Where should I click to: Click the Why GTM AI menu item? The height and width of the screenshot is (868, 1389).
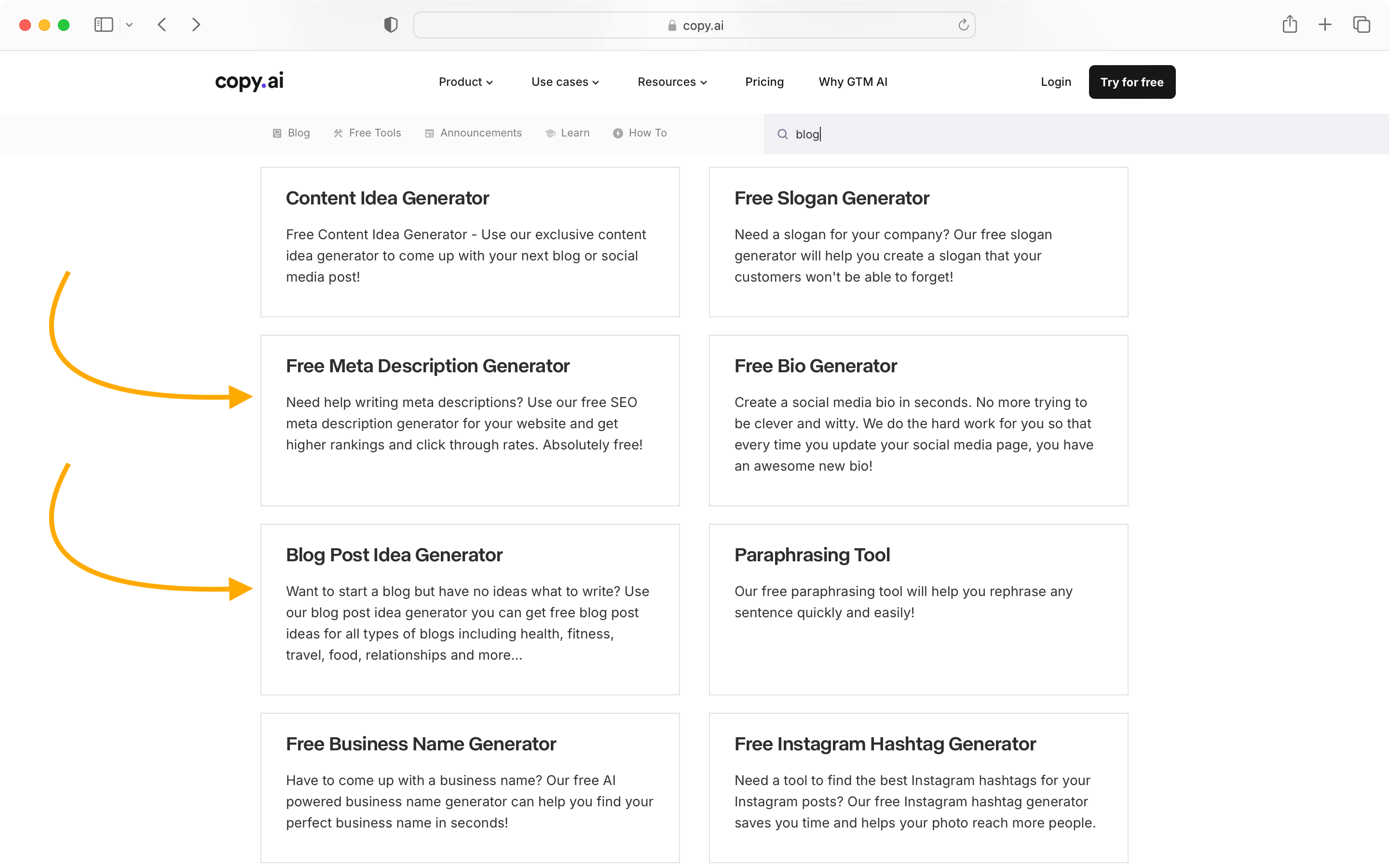(853, 82)
